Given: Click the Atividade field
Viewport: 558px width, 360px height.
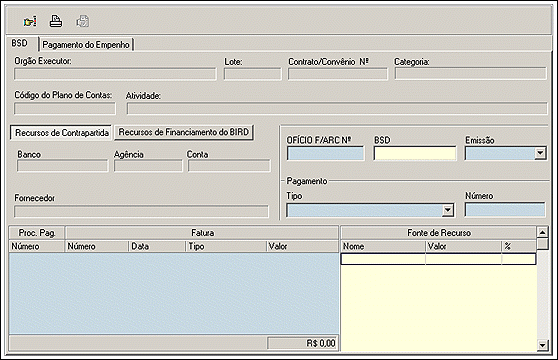Looking at the screenshot, I should pos(337,108).
